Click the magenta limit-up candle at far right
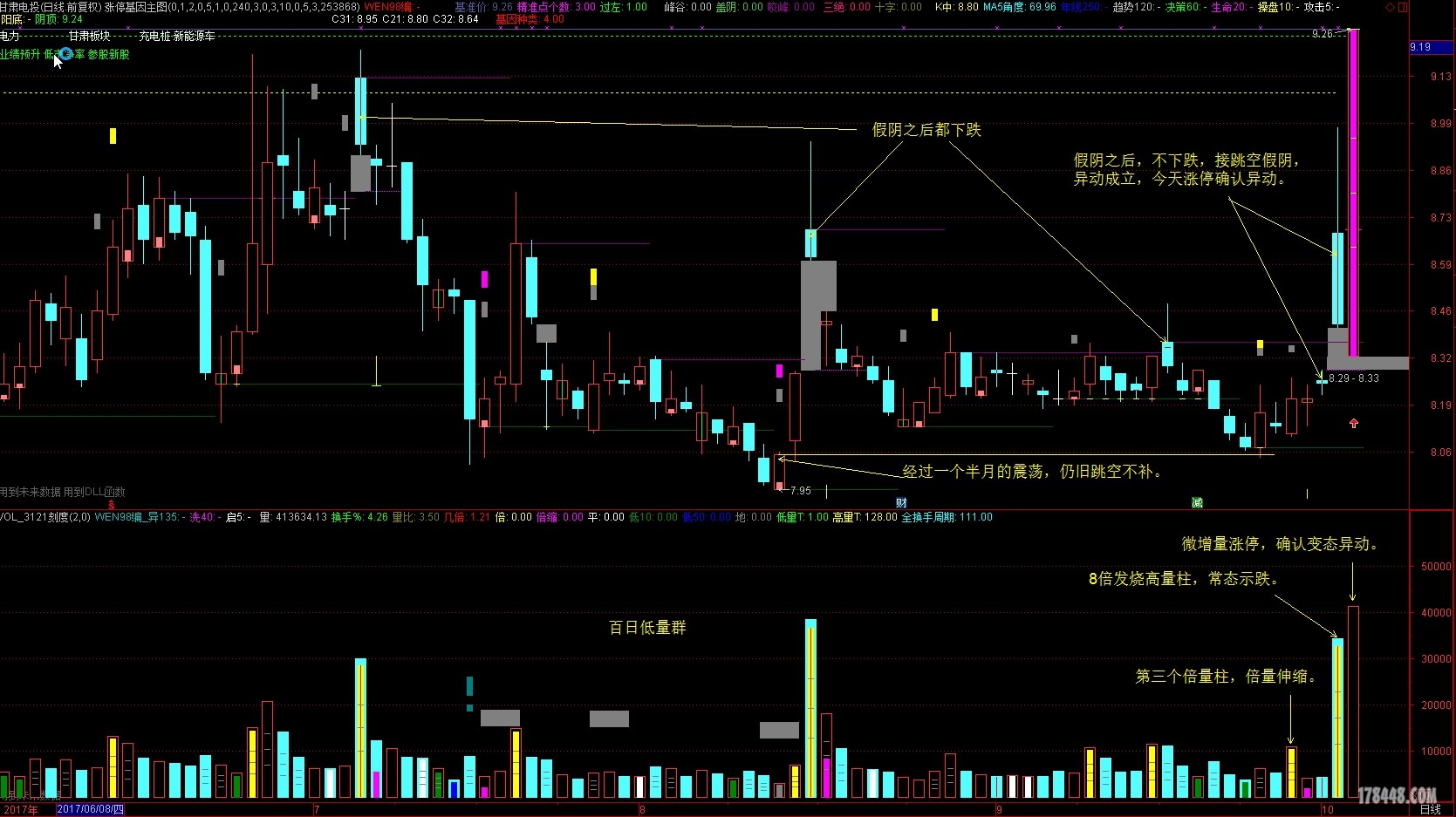The width and height of the screenshot is (1456, 817). coord(1353,192)
